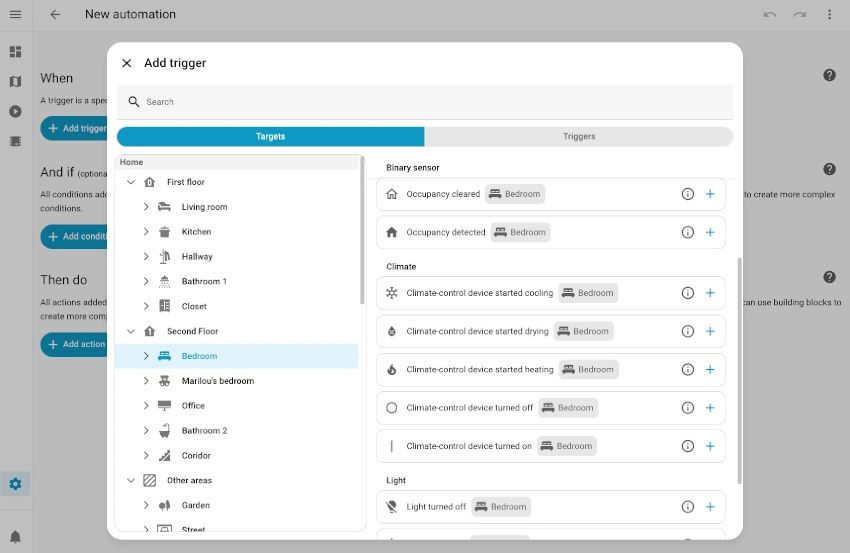Switch to the Triggers tab
The image size is (850, 553).
pyautogui.click(x=578, y=137)
